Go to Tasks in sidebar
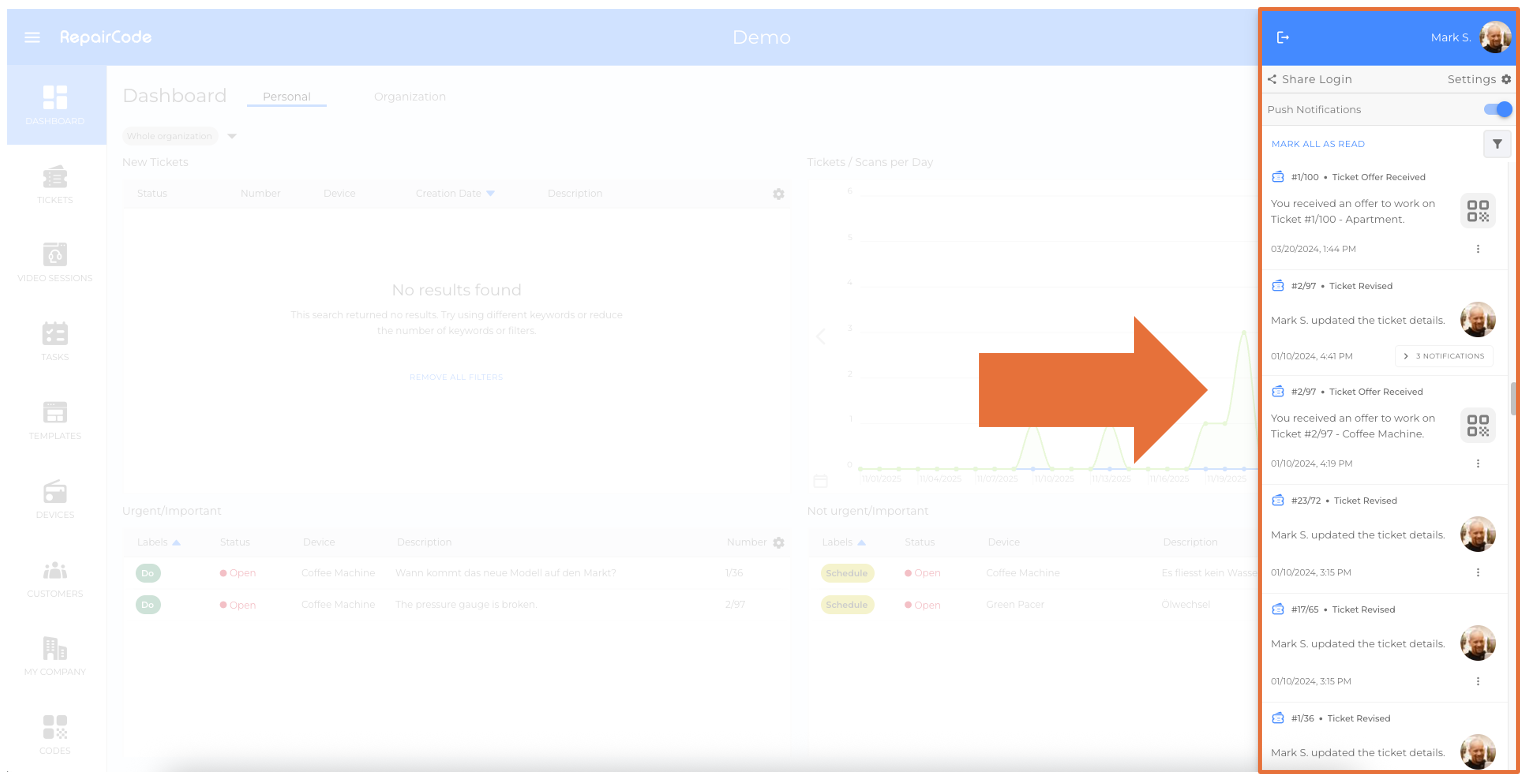This screenshot has width=1525, height=778. tap(55, 341)
